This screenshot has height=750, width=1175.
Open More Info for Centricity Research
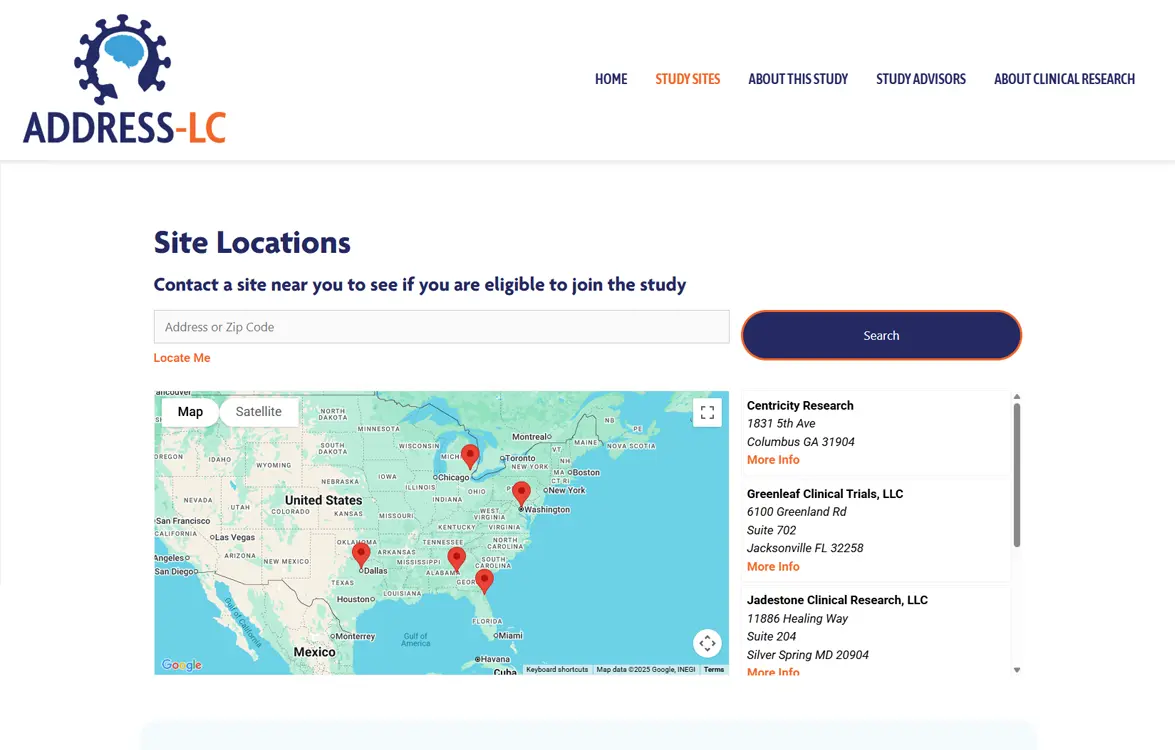tap(773, 460)
